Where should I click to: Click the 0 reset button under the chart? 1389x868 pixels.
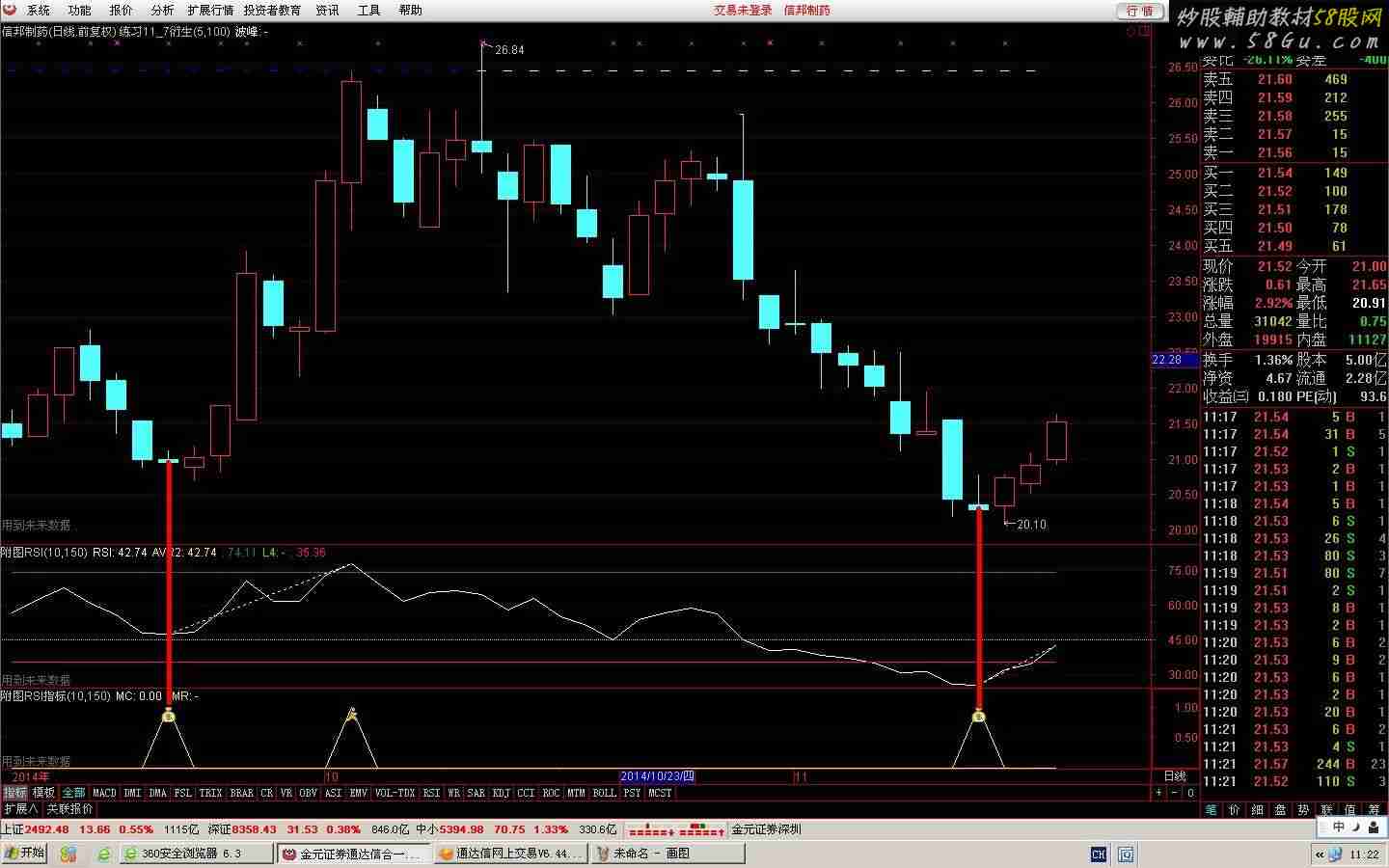tap(1190, 793)
